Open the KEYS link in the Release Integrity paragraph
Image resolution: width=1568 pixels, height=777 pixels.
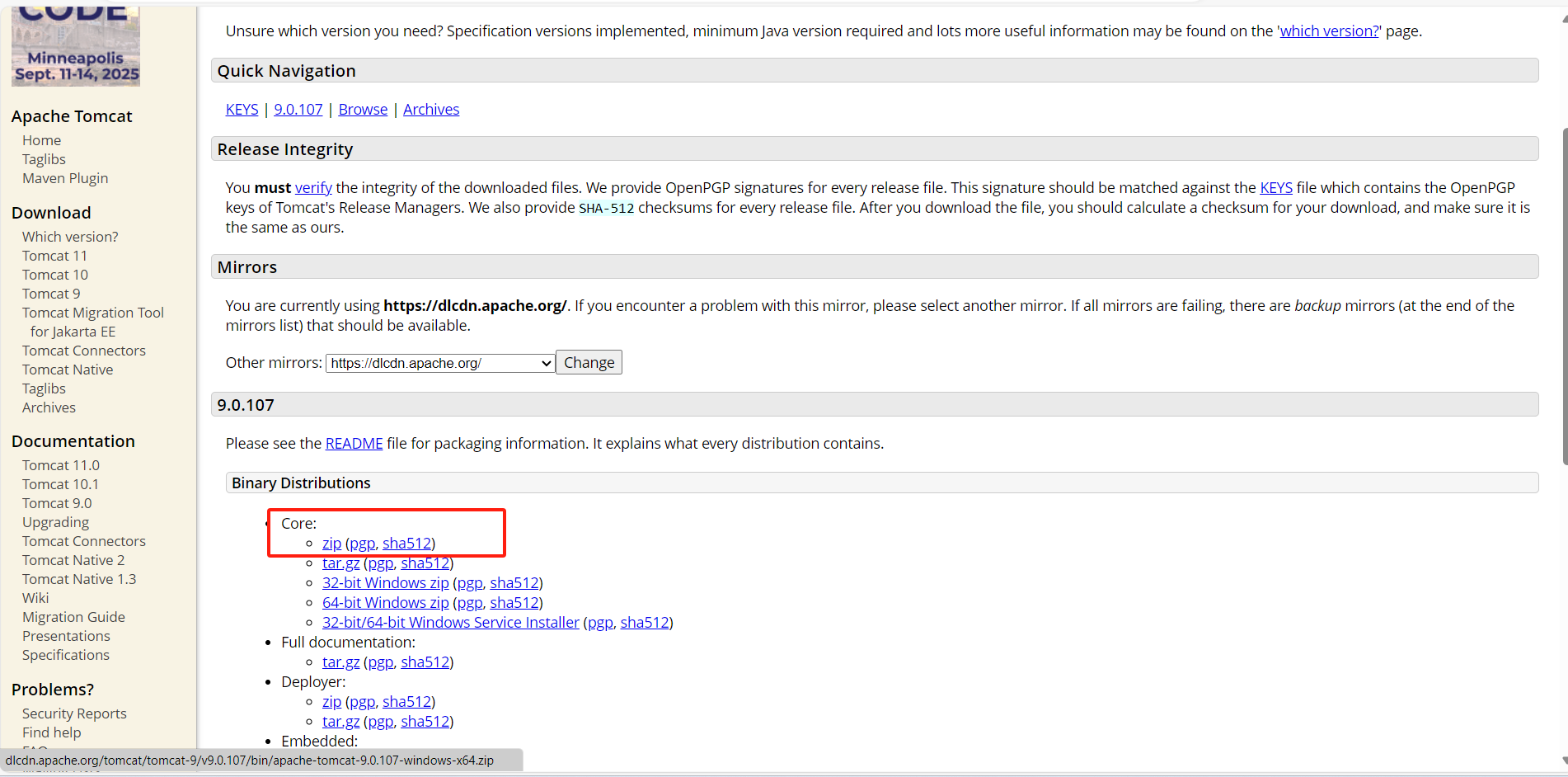1276,187
